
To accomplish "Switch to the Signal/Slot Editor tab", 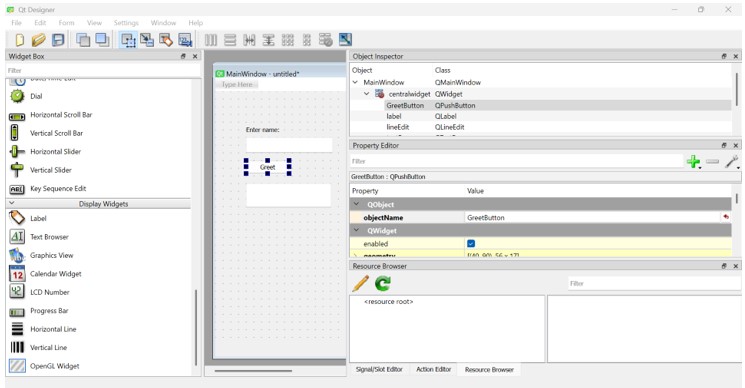I will coord(379,369).
